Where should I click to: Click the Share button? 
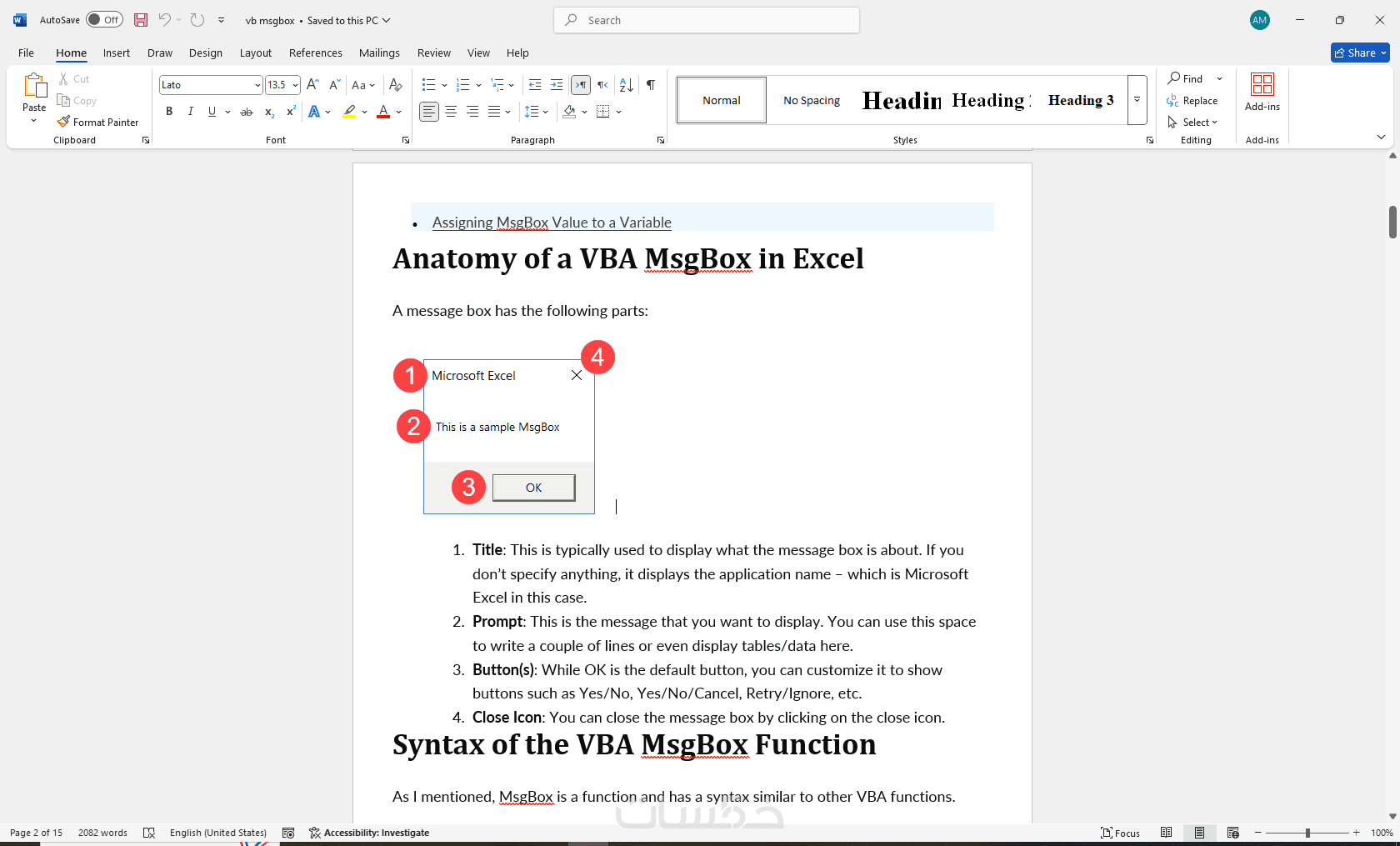coord(1360,53)
